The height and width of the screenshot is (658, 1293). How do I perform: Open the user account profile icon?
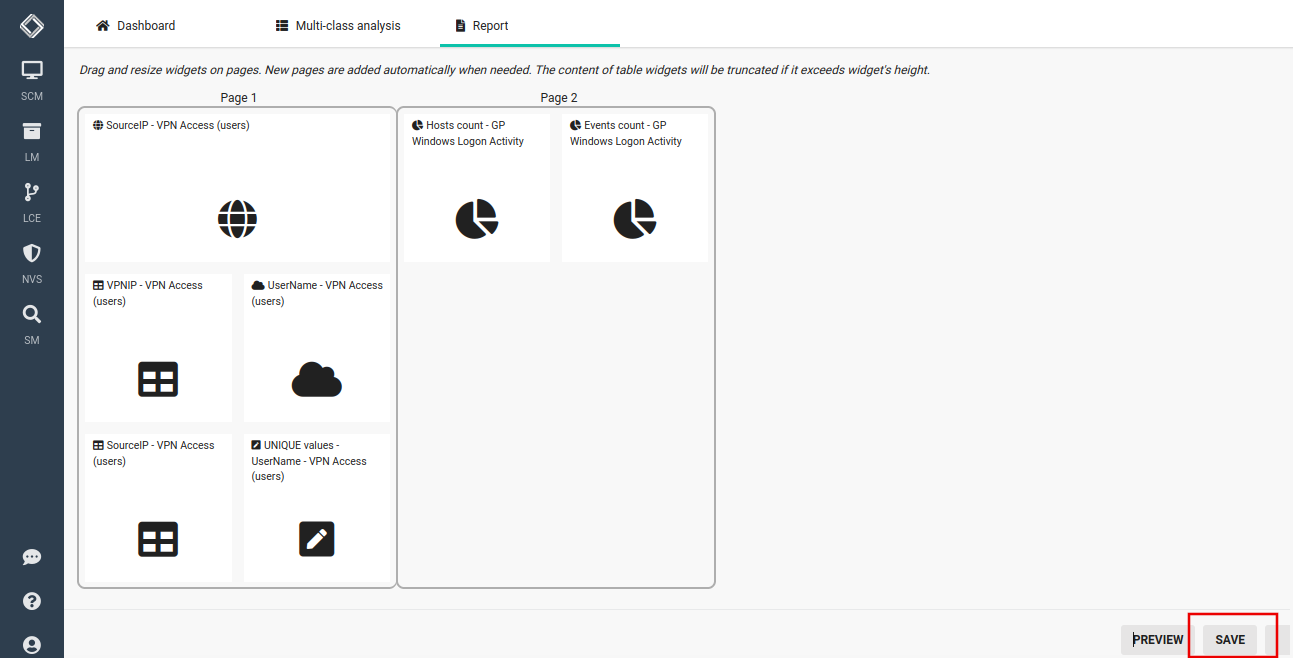(x=32, y=645)
